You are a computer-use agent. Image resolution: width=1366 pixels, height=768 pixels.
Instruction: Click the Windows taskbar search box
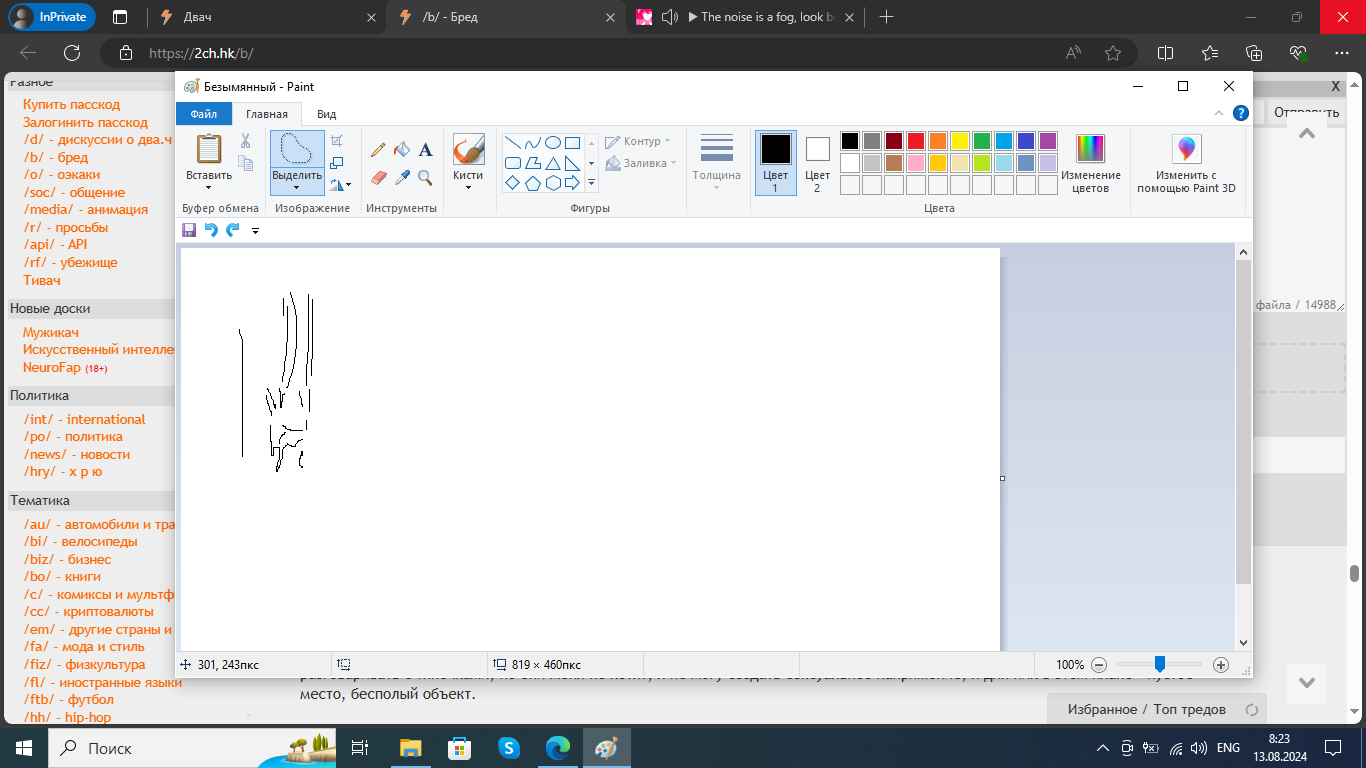pyautogui.click(x=191, y=748)
